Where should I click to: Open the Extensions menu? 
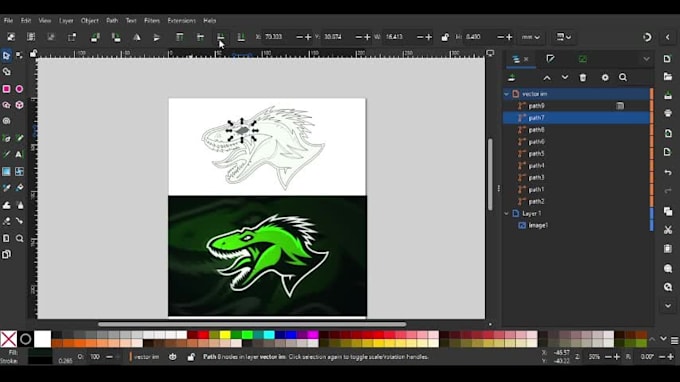pos(181,20)
